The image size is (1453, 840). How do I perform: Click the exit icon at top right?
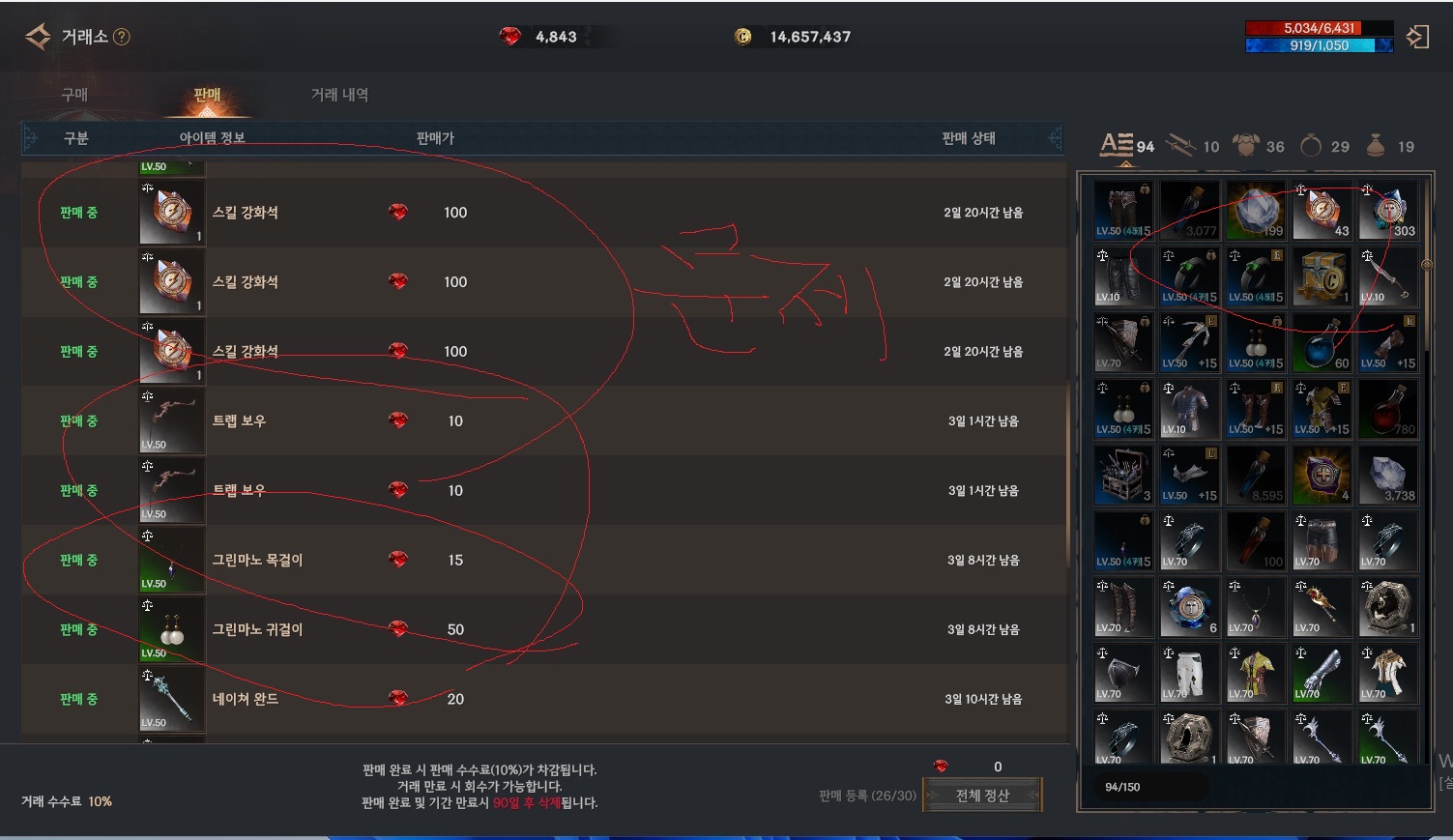[x=1417, y=38]
